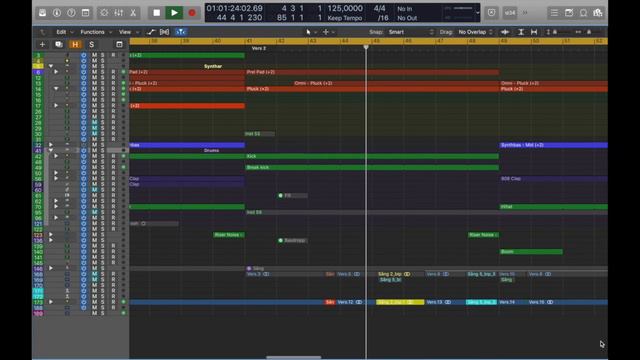
Task: Solo track 3
Action: pos(102,55)
